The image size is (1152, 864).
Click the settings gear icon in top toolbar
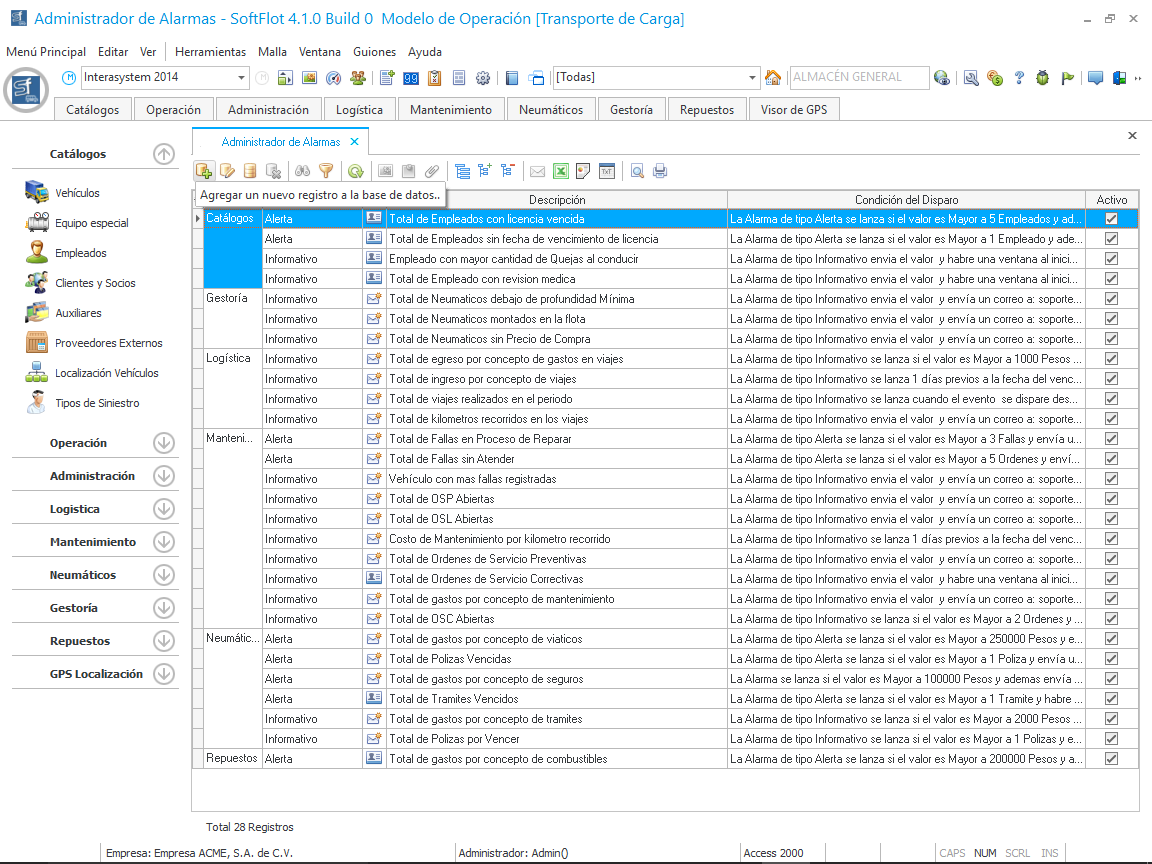point(483,78)
